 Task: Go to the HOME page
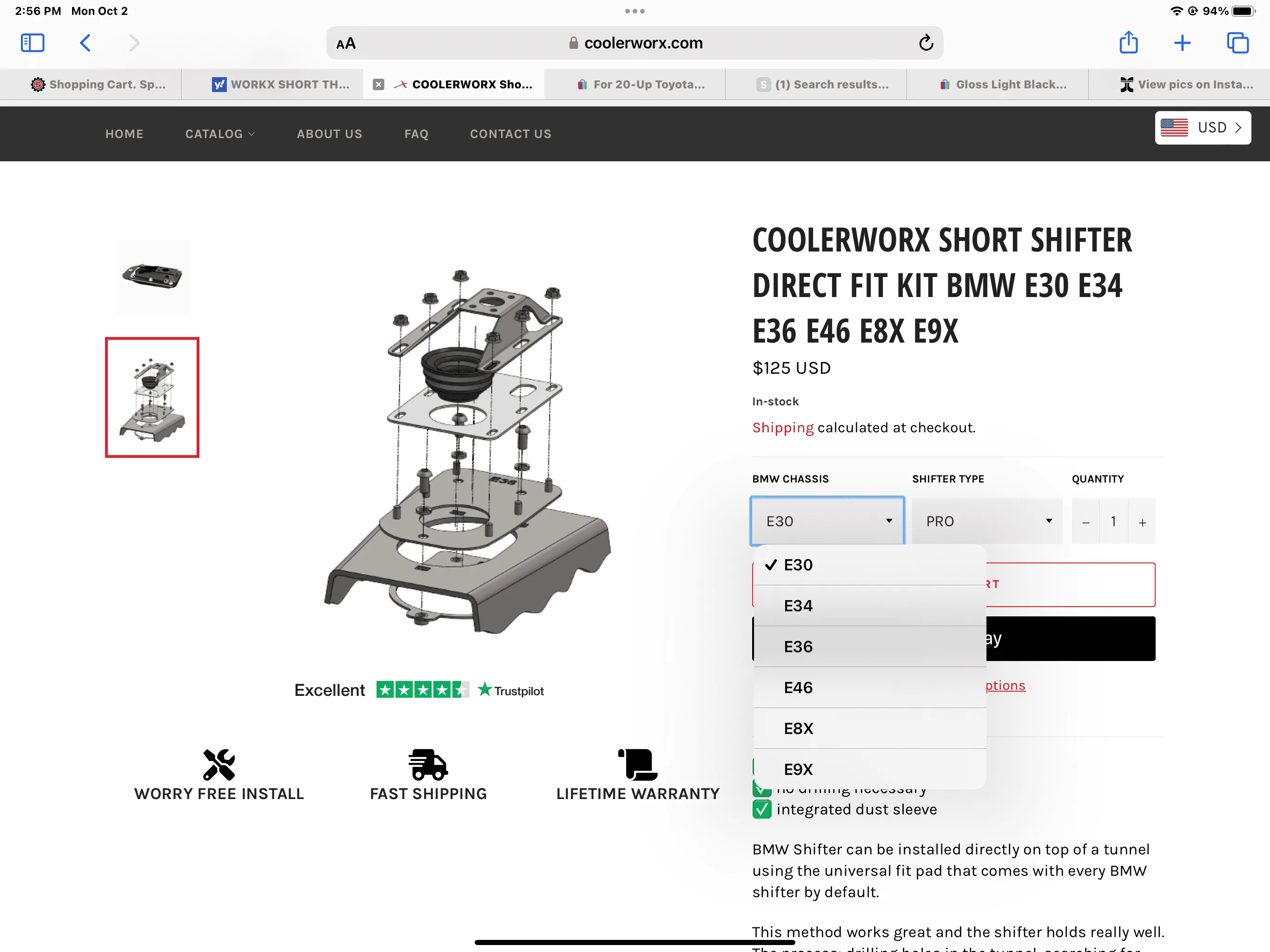124,134
